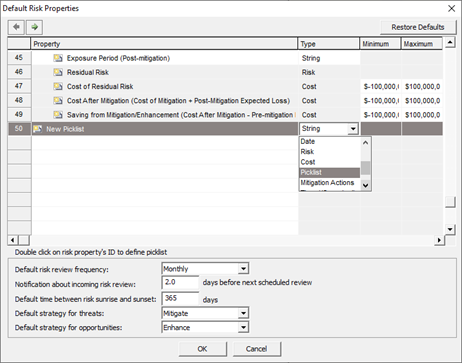Click icon beside Exposure Period (Post-mitigation)
Screen dimensions: 462x363
point(58,58)
